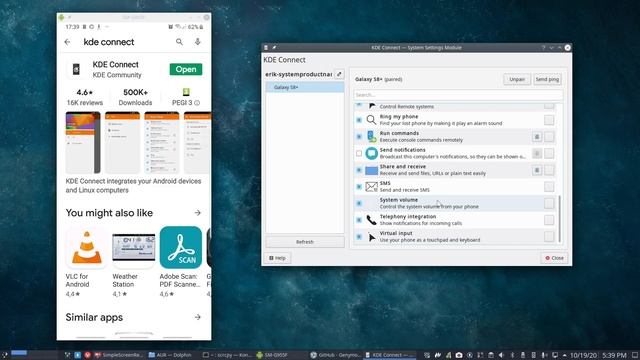Click the pin icon in KDE Connect titlebar

pyautogui.click(x=274, y=48)
